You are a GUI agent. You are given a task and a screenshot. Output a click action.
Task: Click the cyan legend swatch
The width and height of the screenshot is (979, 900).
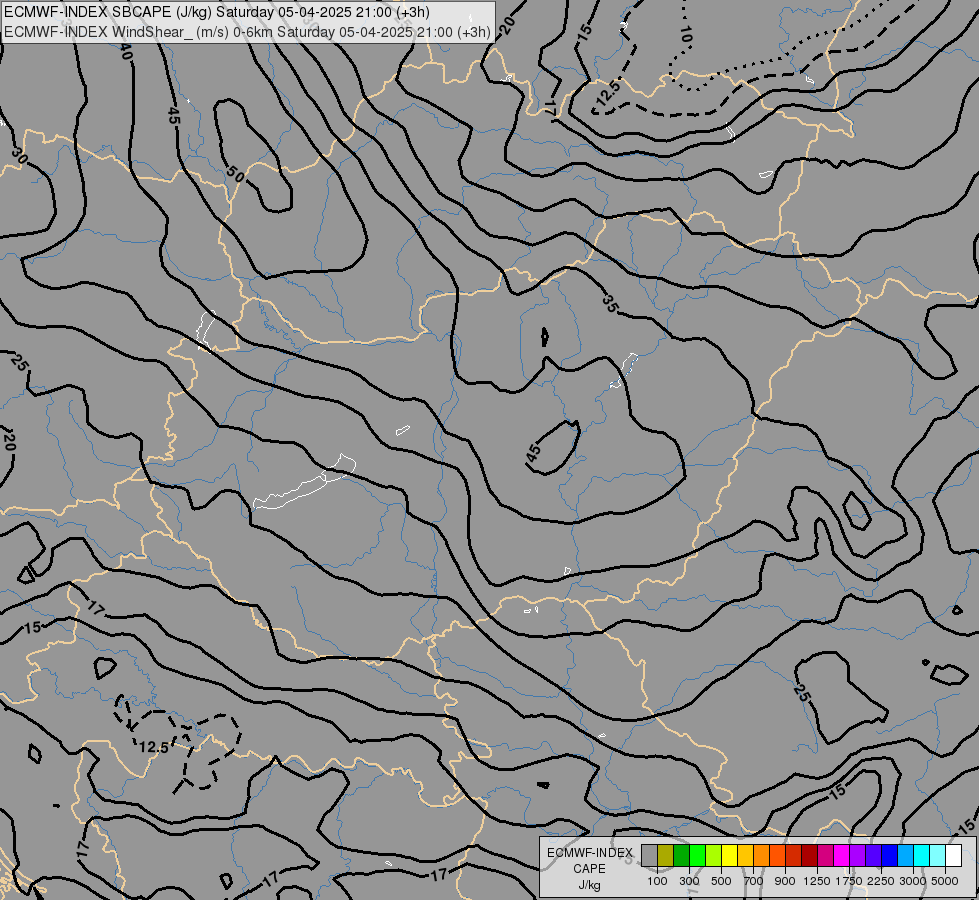[921, 856]
